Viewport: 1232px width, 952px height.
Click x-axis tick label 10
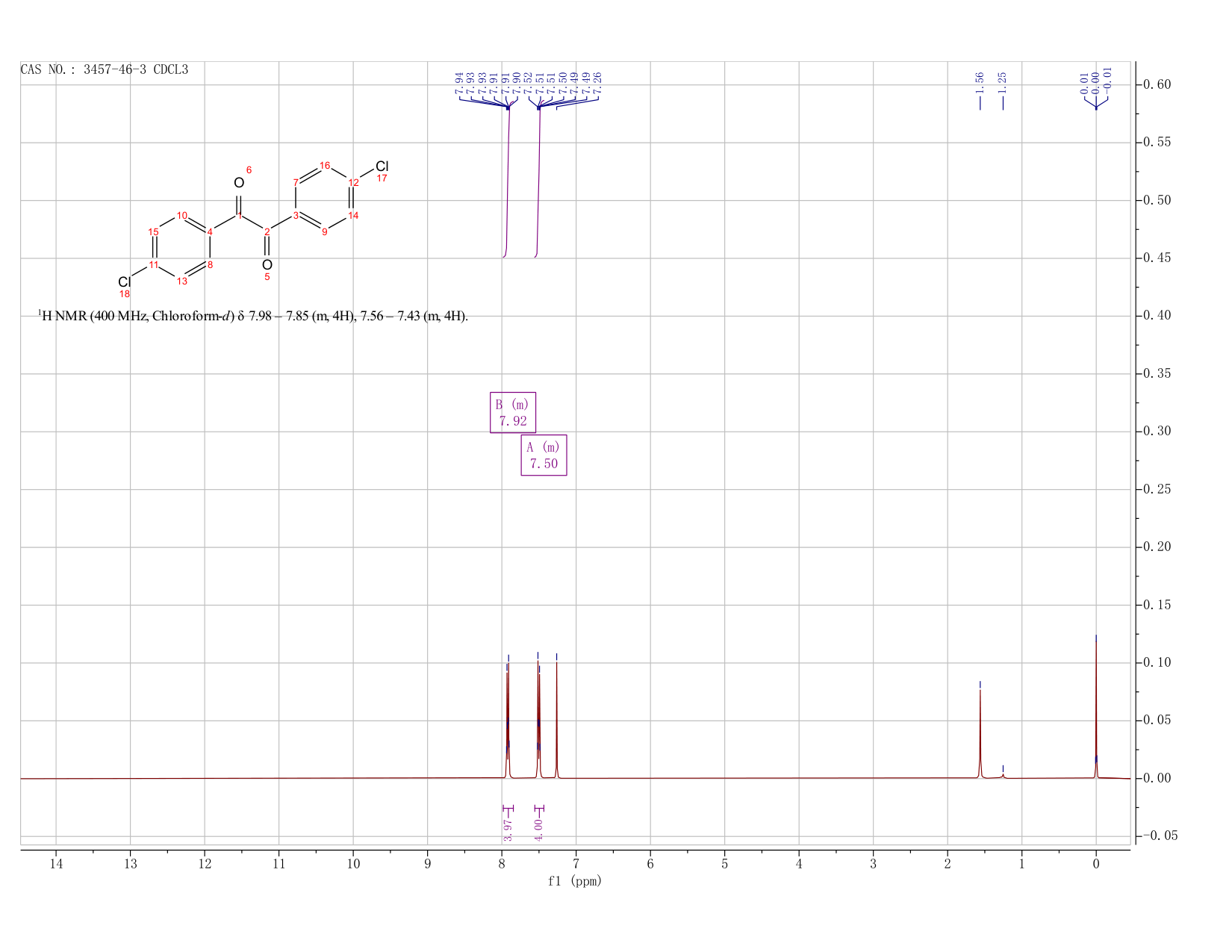pyautogui.click(x=353, y=864)
